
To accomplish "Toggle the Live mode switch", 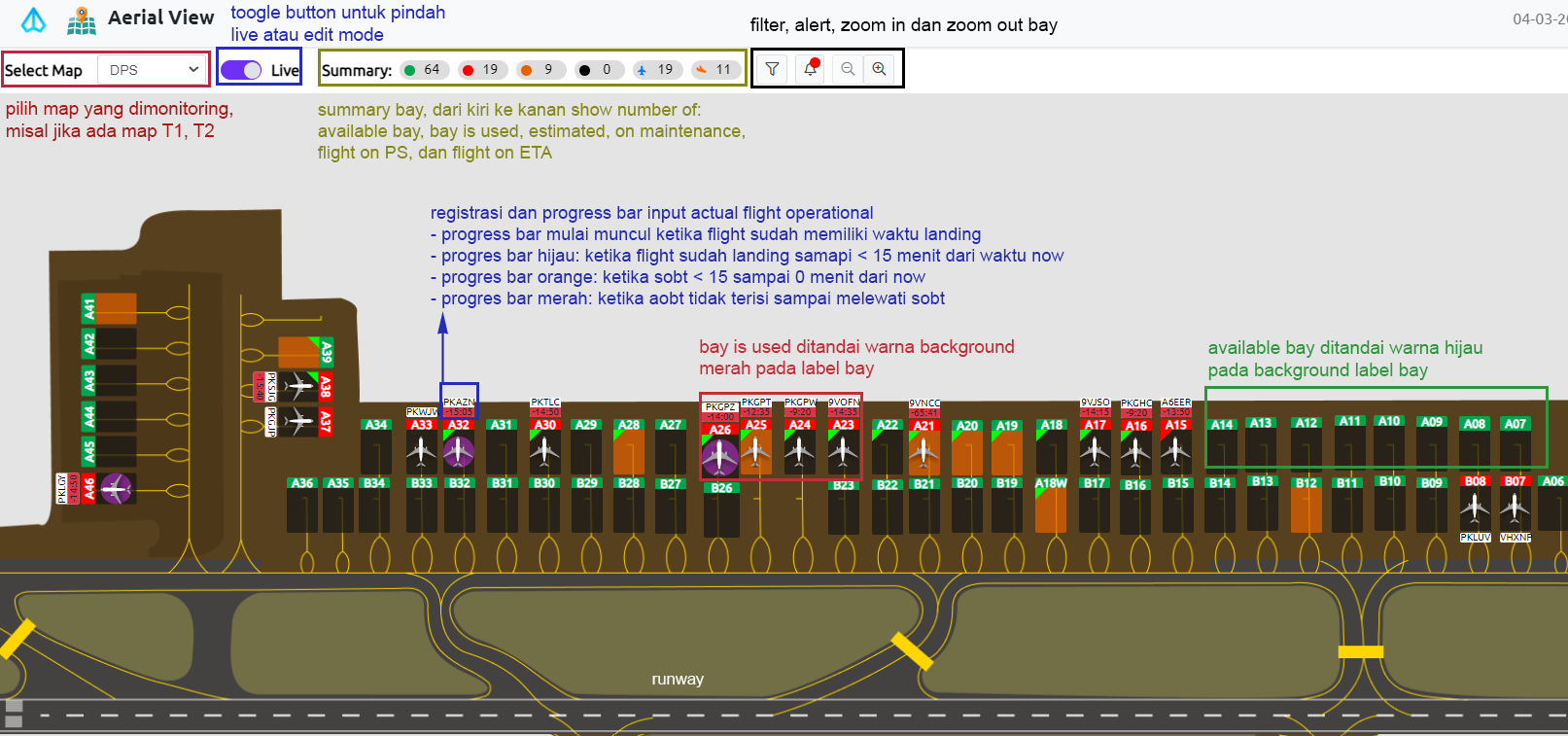I will [241, 70].
